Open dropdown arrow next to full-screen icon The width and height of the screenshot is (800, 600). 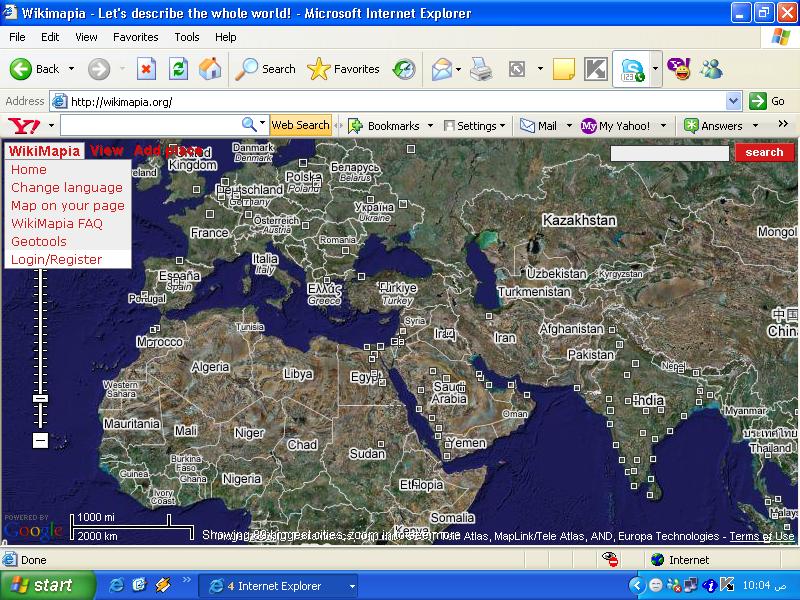[x=540, y=69]
